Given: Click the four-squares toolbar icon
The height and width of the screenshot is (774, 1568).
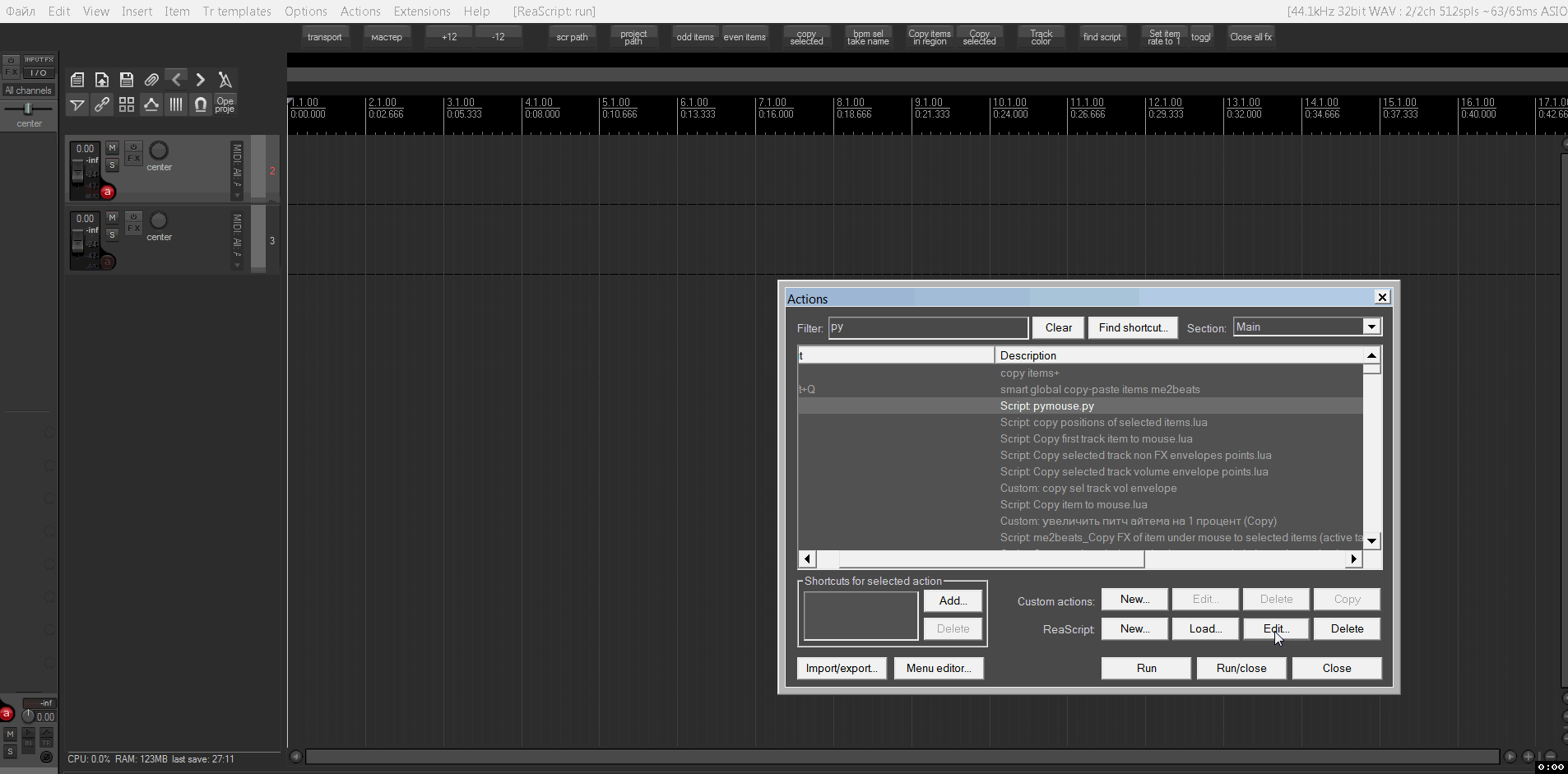Looking at the screenshot, I should [x=127, y=104].
